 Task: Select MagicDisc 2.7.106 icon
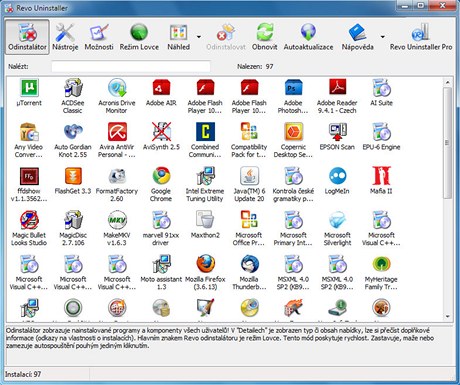click(x=73, y=220)
